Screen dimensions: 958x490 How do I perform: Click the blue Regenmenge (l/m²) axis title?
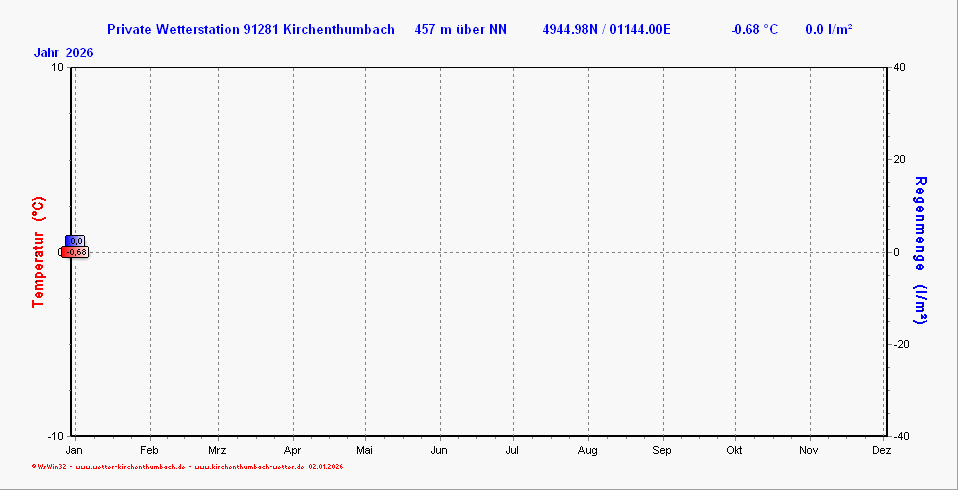pos(920,251)
